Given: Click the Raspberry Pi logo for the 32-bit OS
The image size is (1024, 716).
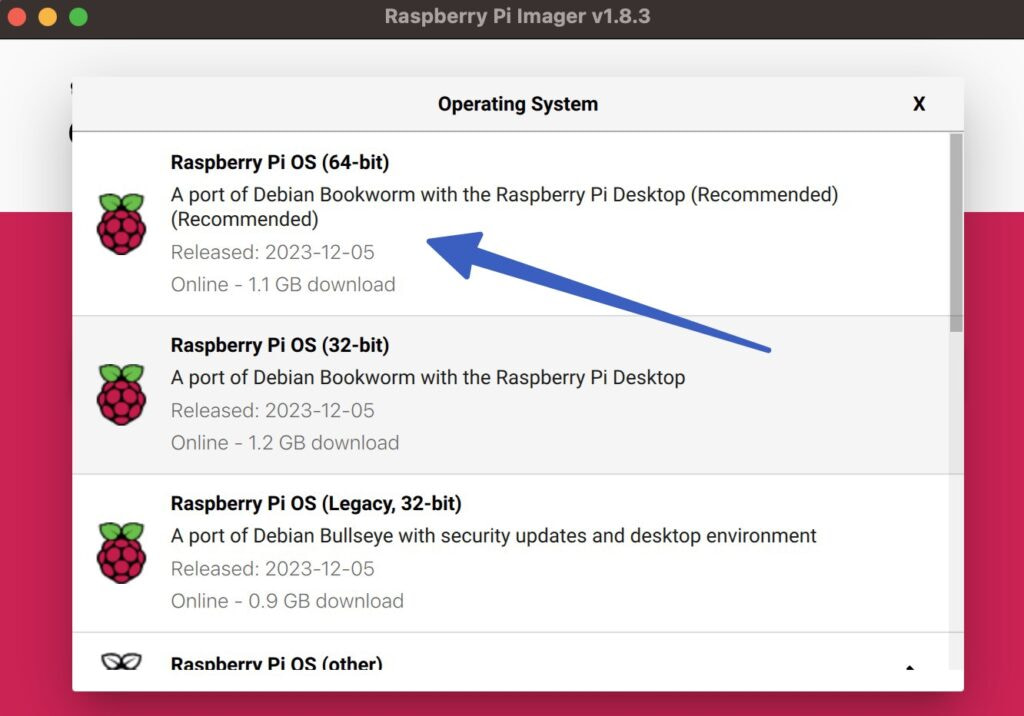Looking at the screenshot, I should 121,391.
